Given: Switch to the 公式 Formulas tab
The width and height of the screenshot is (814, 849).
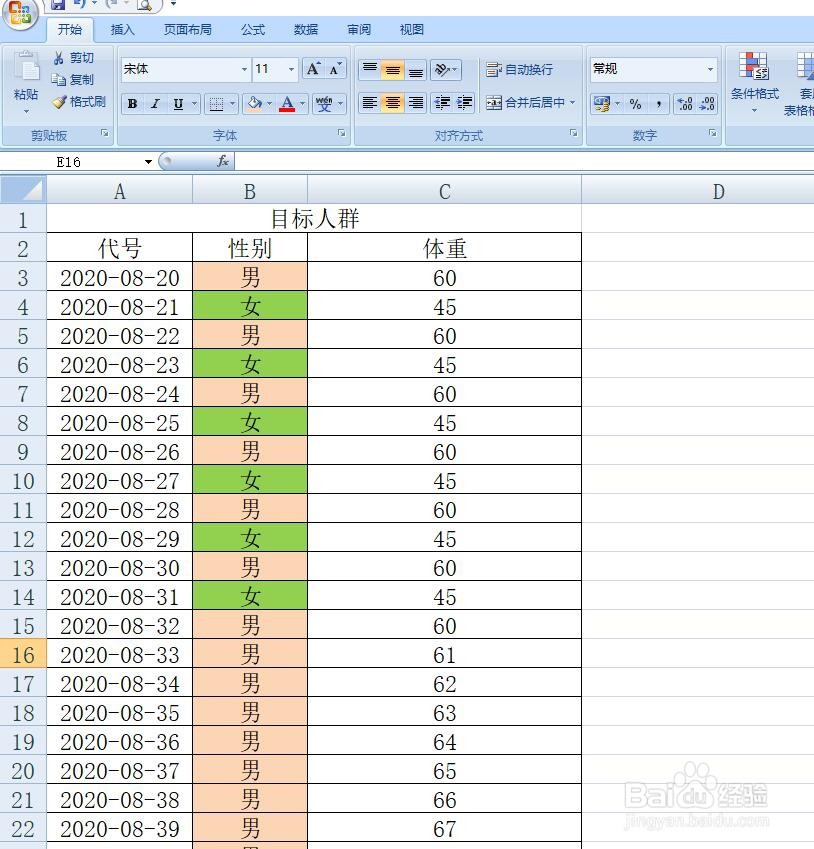Looking at the screenshot, I should pyautogui.click(x=253, y=29).
